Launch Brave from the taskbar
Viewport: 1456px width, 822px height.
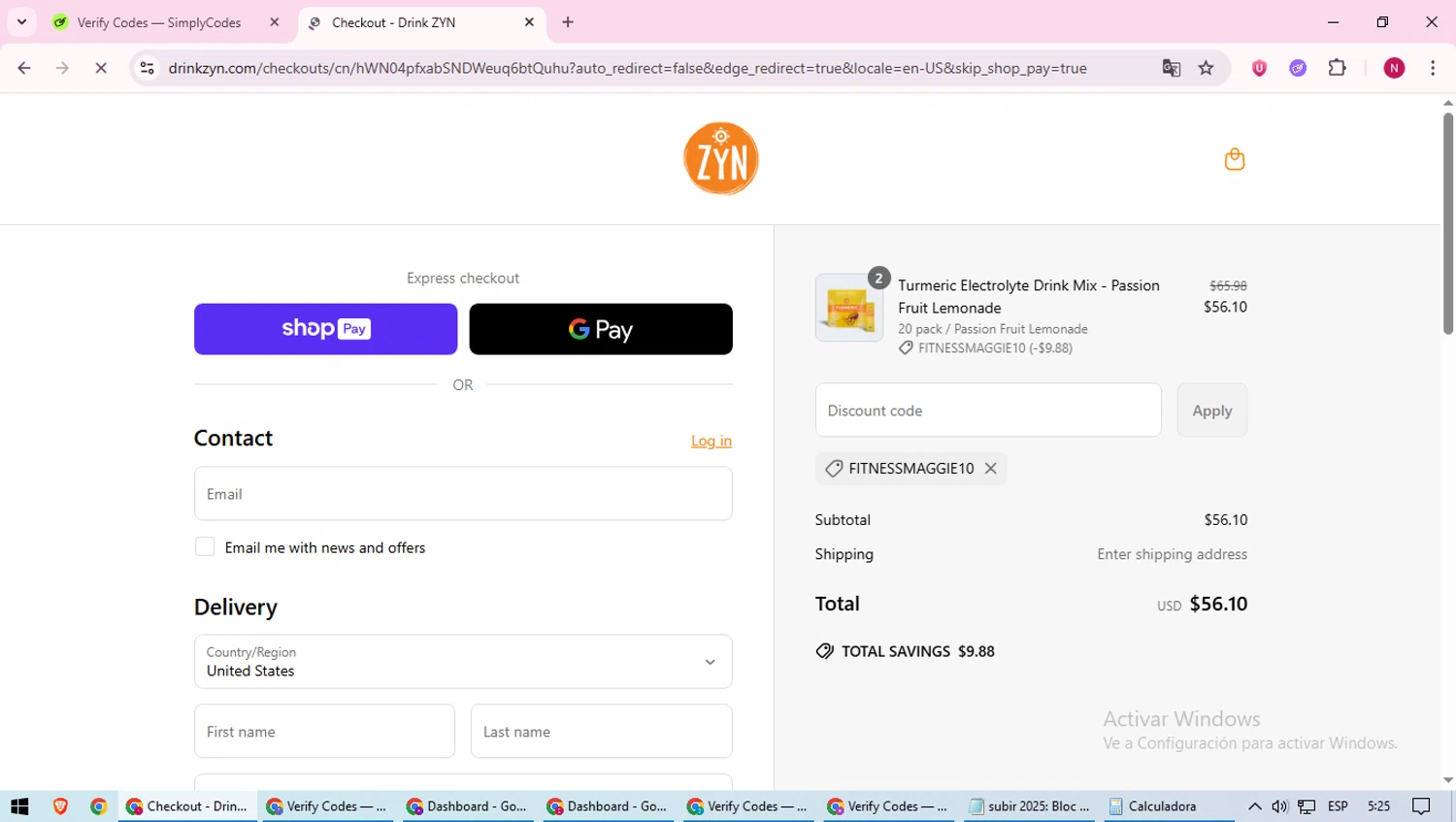(x=60, y=806)
